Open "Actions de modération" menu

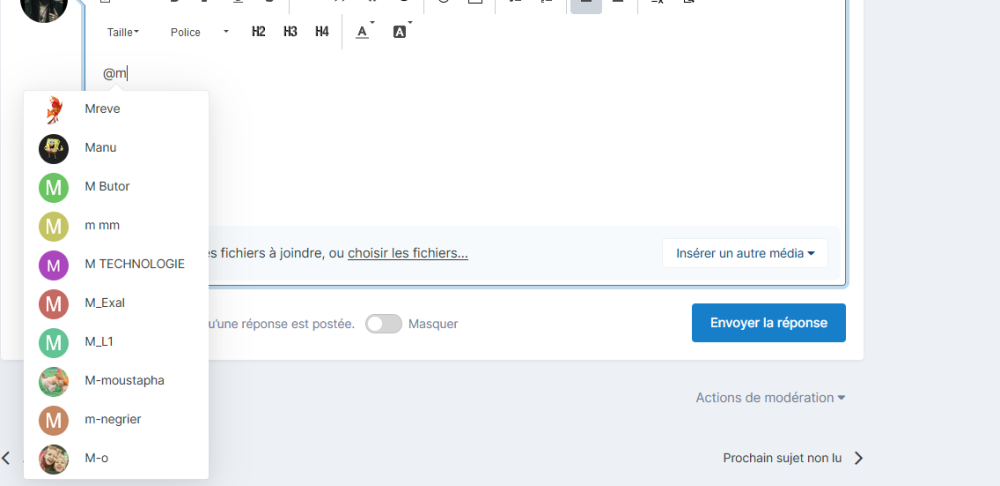tap(770, 398)
